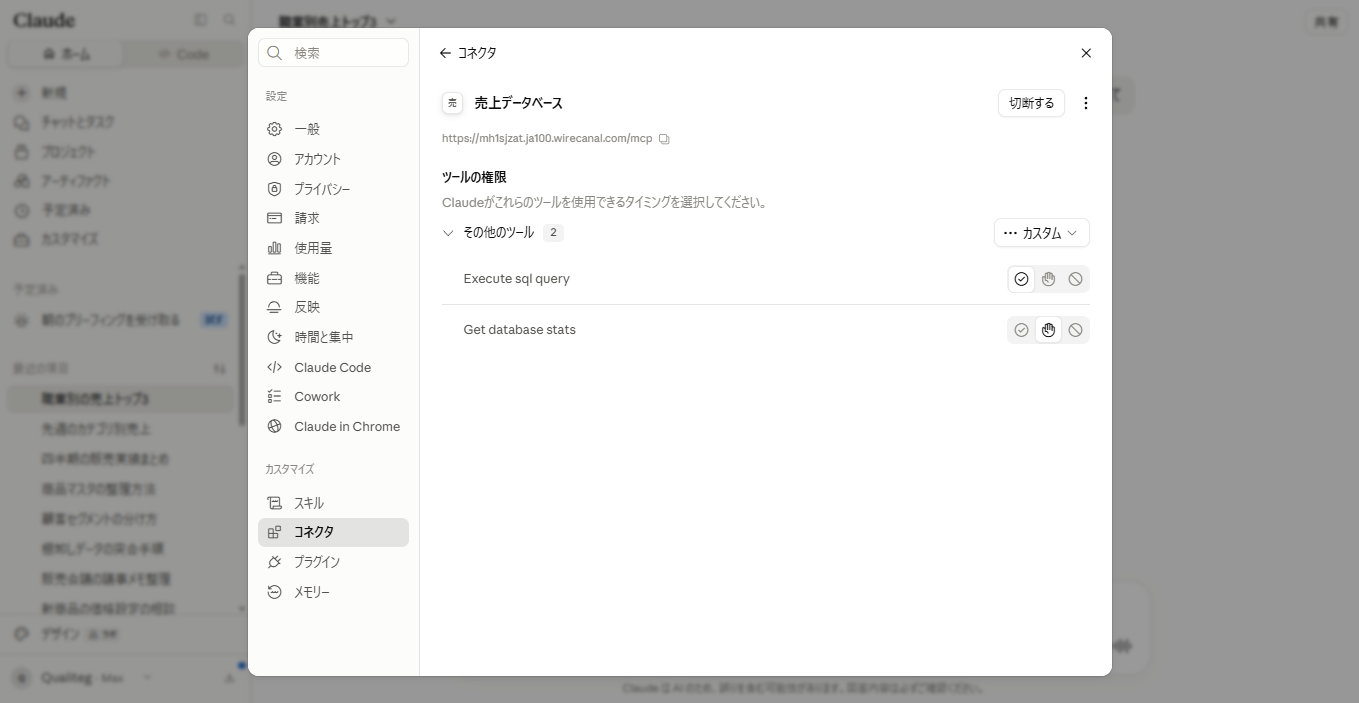Open カスタマイズ in background sidebar
The height and width of the screenshot is (703, 1359).
click(x=123, y=240)
